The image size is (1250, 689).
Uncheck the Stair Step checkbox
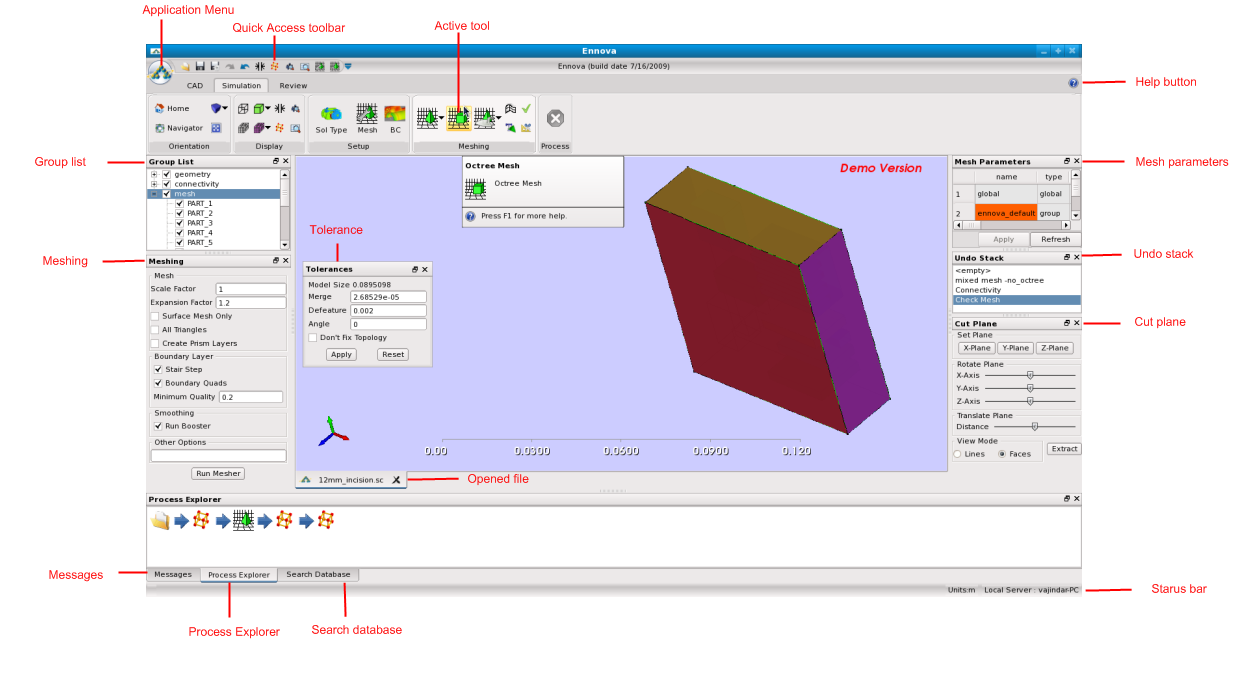point(158,369)
